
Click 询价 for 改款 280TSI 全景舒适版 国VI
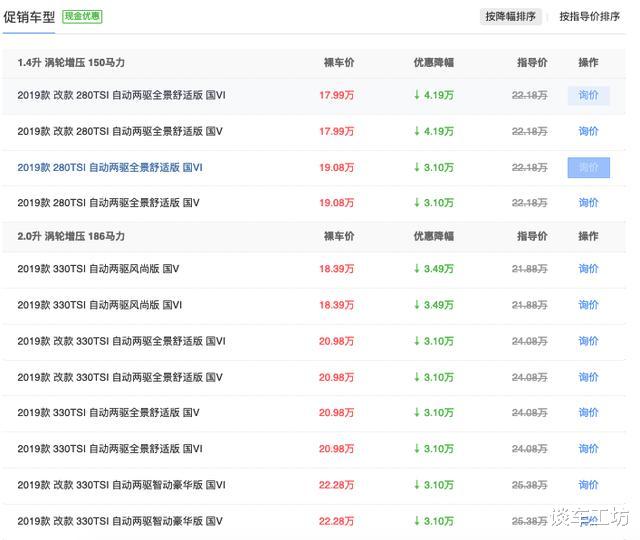pyautogui.click(x=588, y=96)
